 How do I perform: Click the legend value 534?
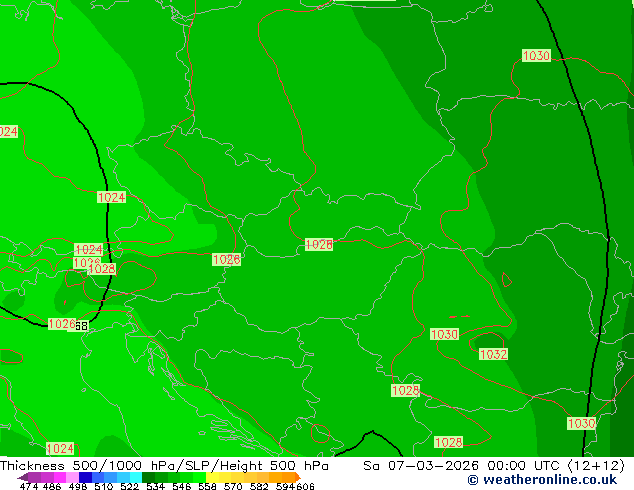(x=155, y=486)
